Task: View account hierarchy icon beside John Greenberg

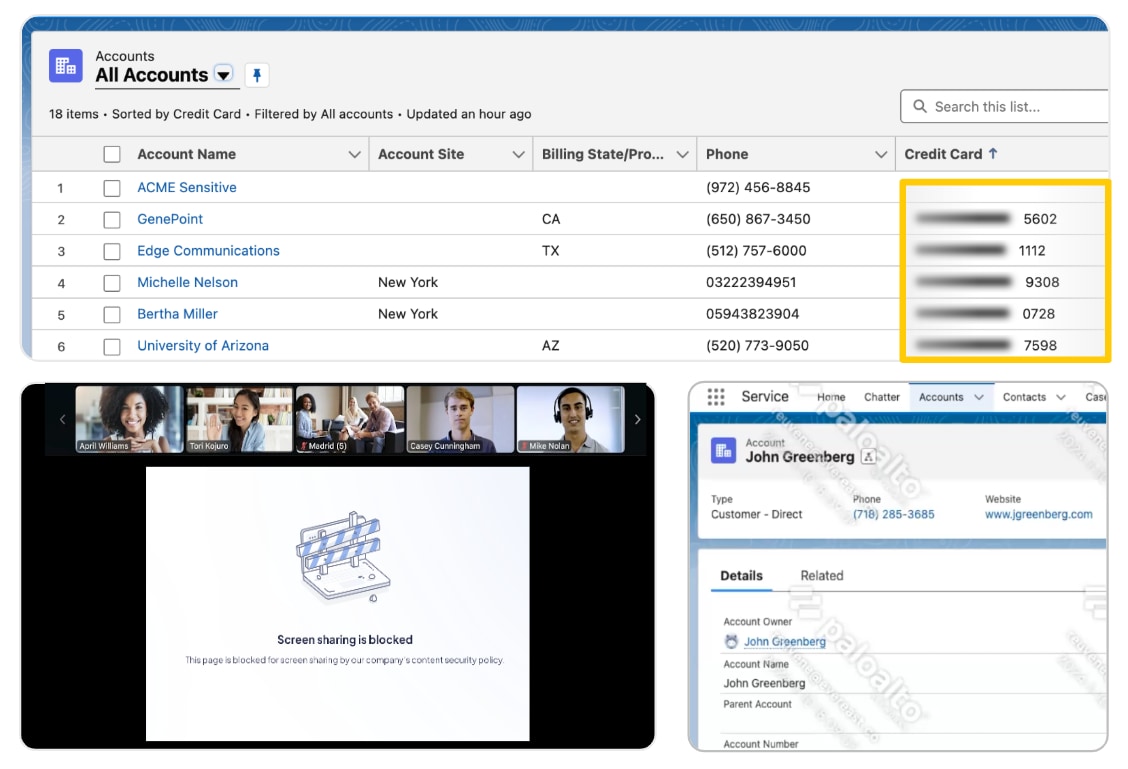Action: coord(869,457)
